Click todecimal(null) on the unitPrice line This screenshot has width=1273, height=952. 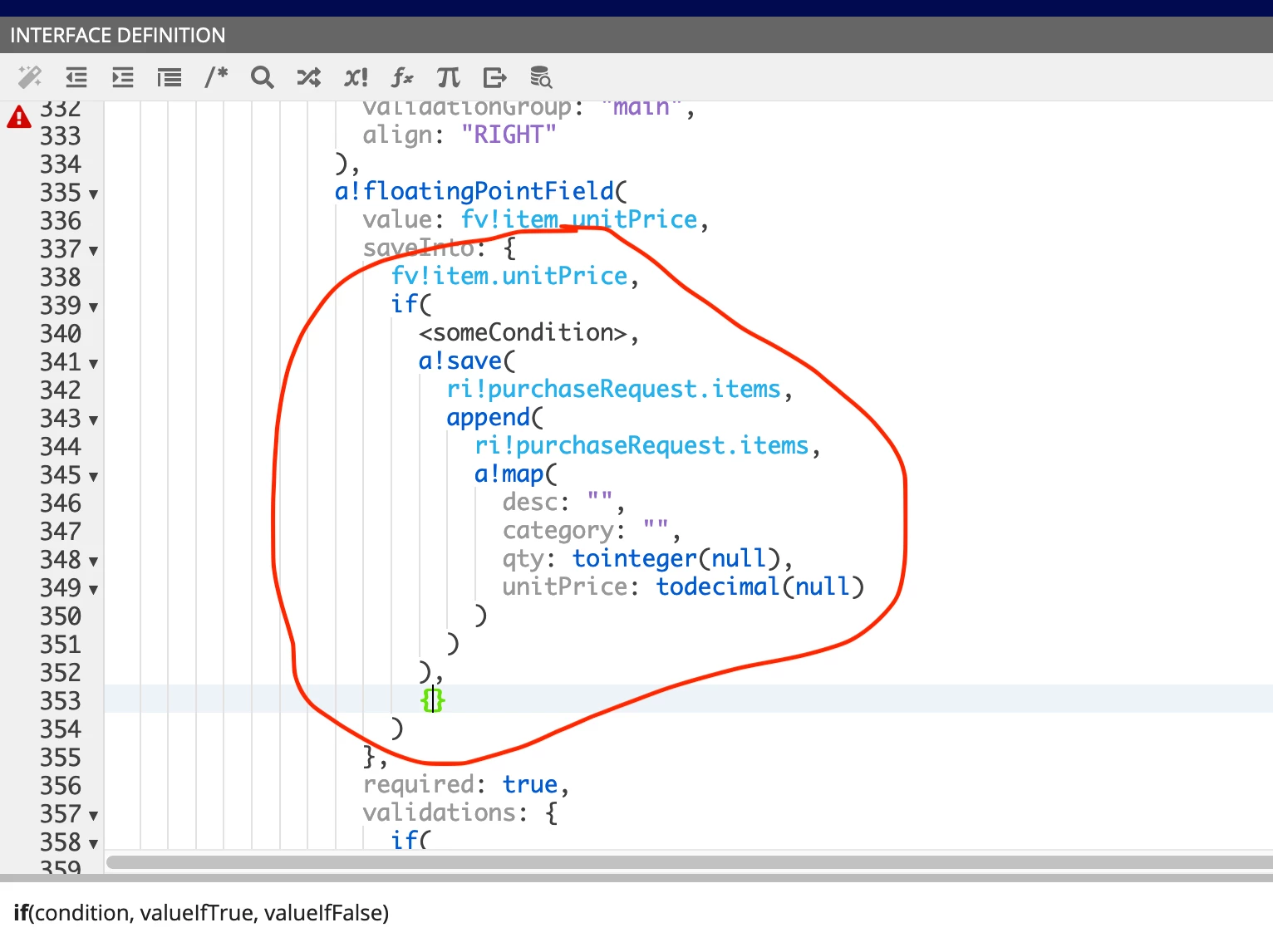point(759,586)
